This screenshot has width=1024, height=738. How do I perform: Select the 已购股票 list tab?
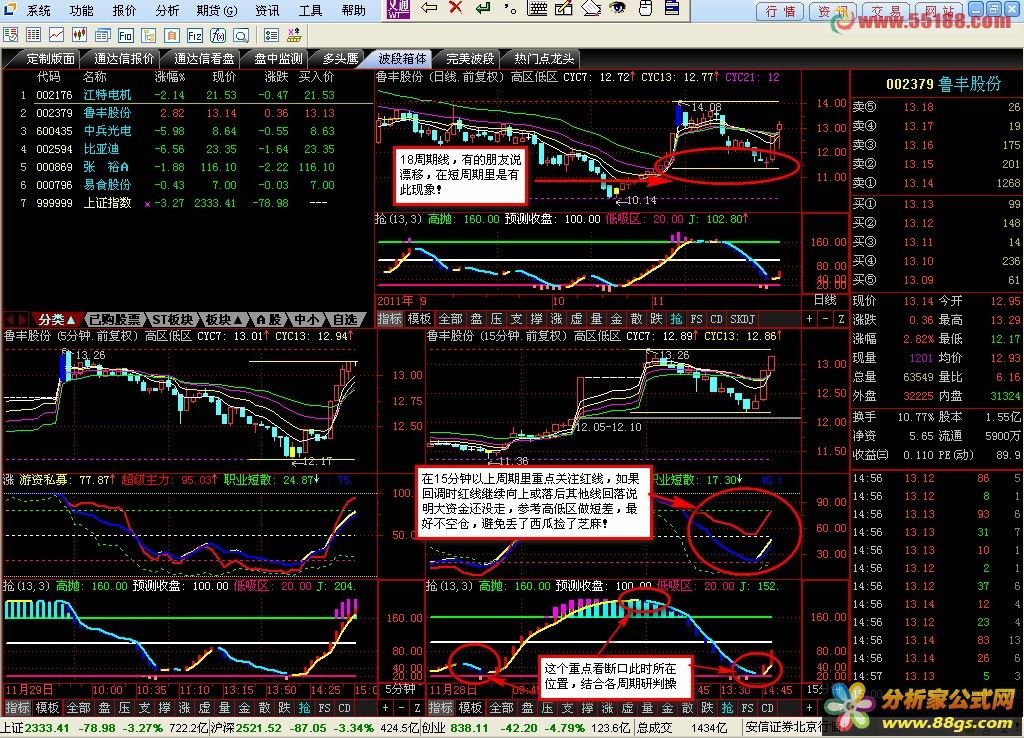pos(114,320)
